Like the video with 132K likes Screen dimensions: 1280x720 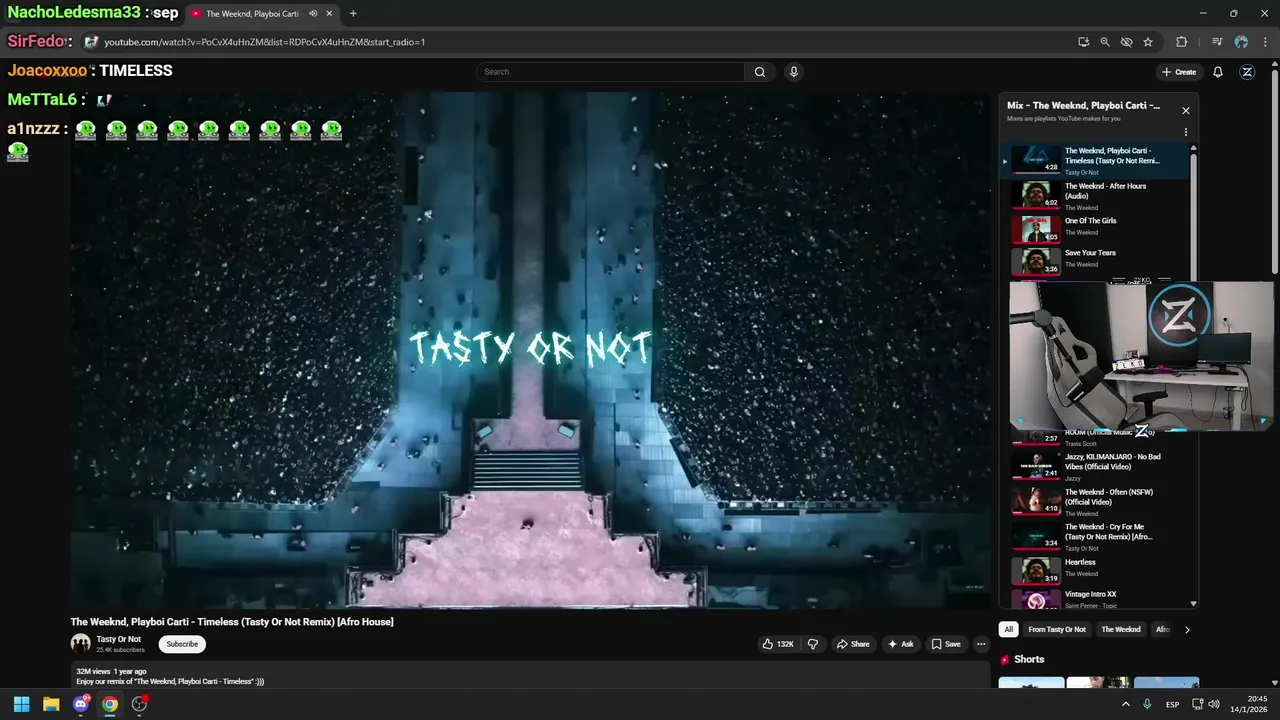coord(778,644)
